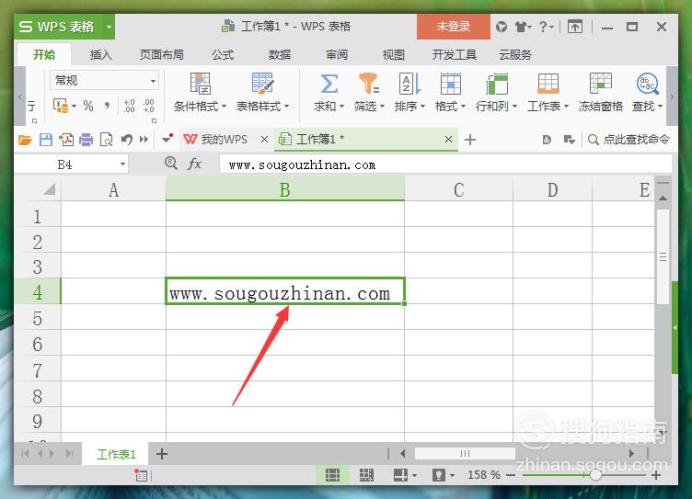The width and height of the screenshot is (692, 499).
Task: Click the Worksheet (工作表) icon
Action: tap(548, 84)
